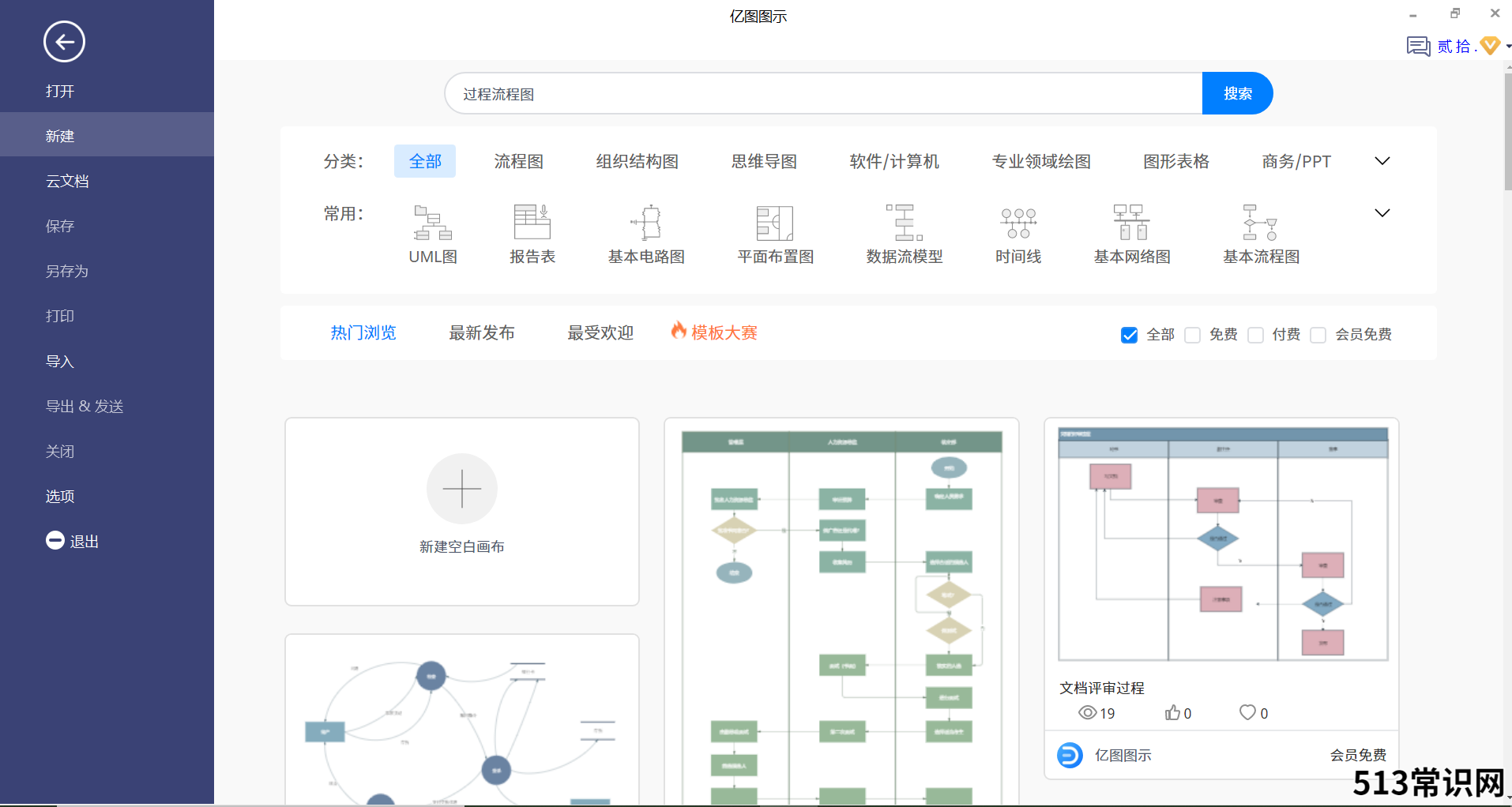Viewport: 1512px width, 807px height.
Task: Open the 模板大赛 link
Action: pyautogui.click(x=724, y=332)
